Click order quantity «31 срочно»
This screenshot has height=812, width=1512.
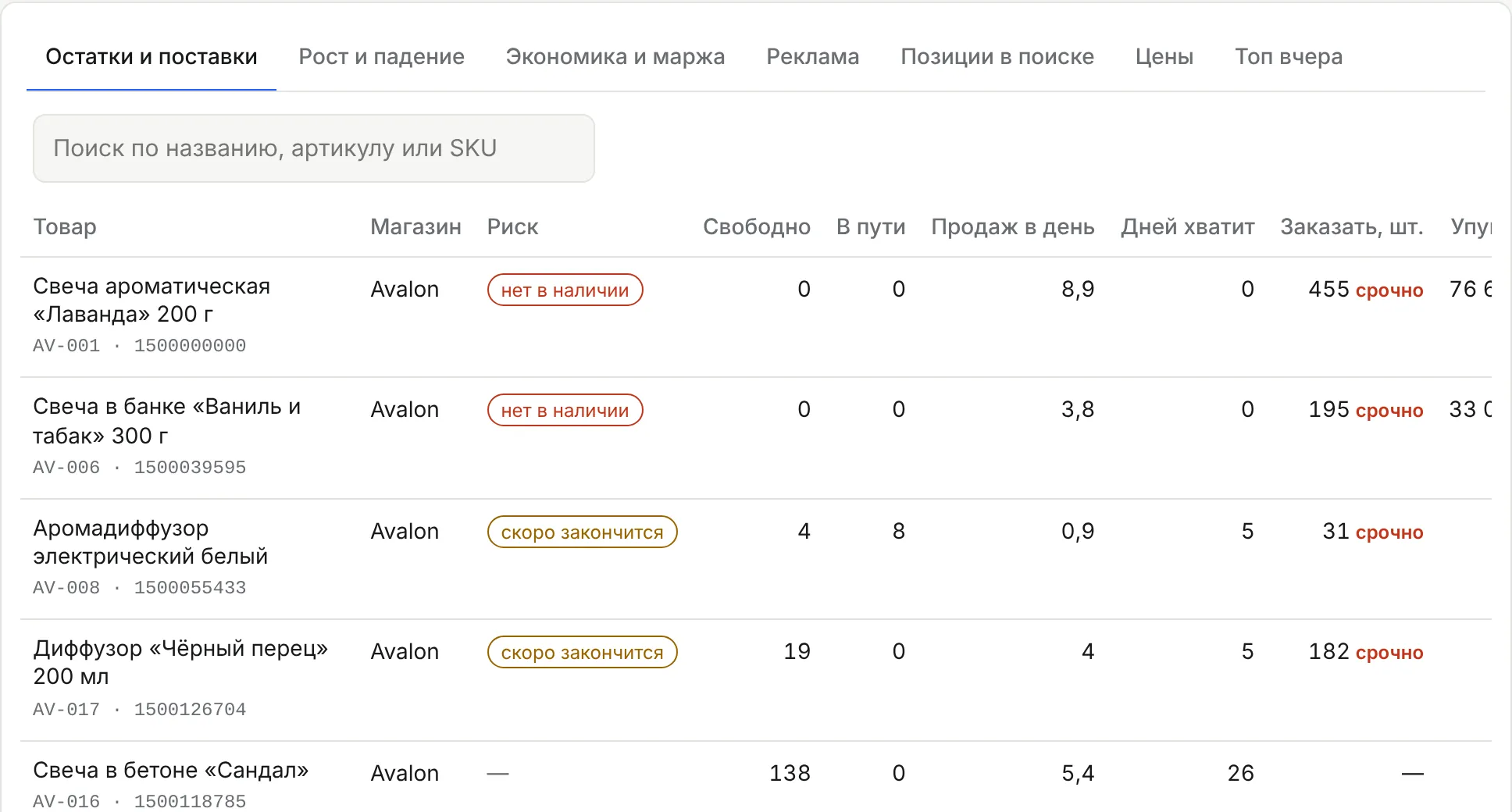pos(1372,532)
